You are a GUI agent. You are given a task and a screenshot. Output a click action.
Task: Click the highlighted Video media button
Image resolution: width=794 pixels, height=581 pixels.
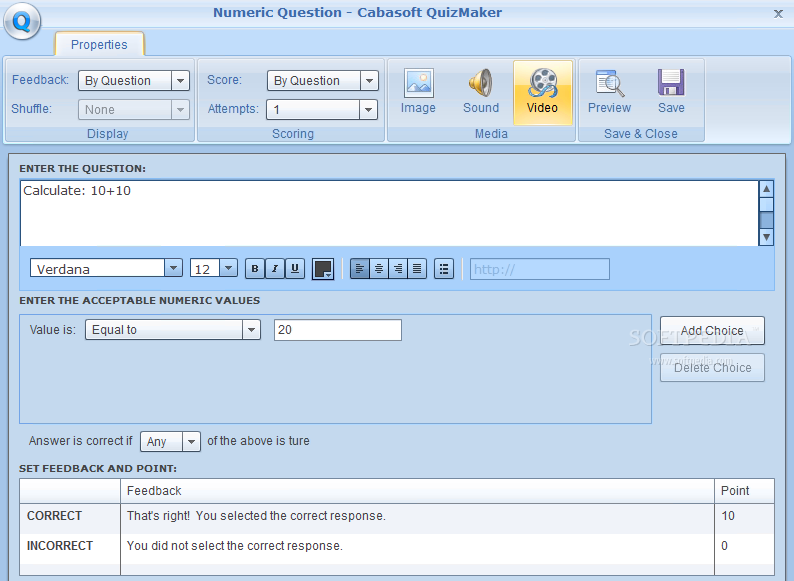click(542, 92)
